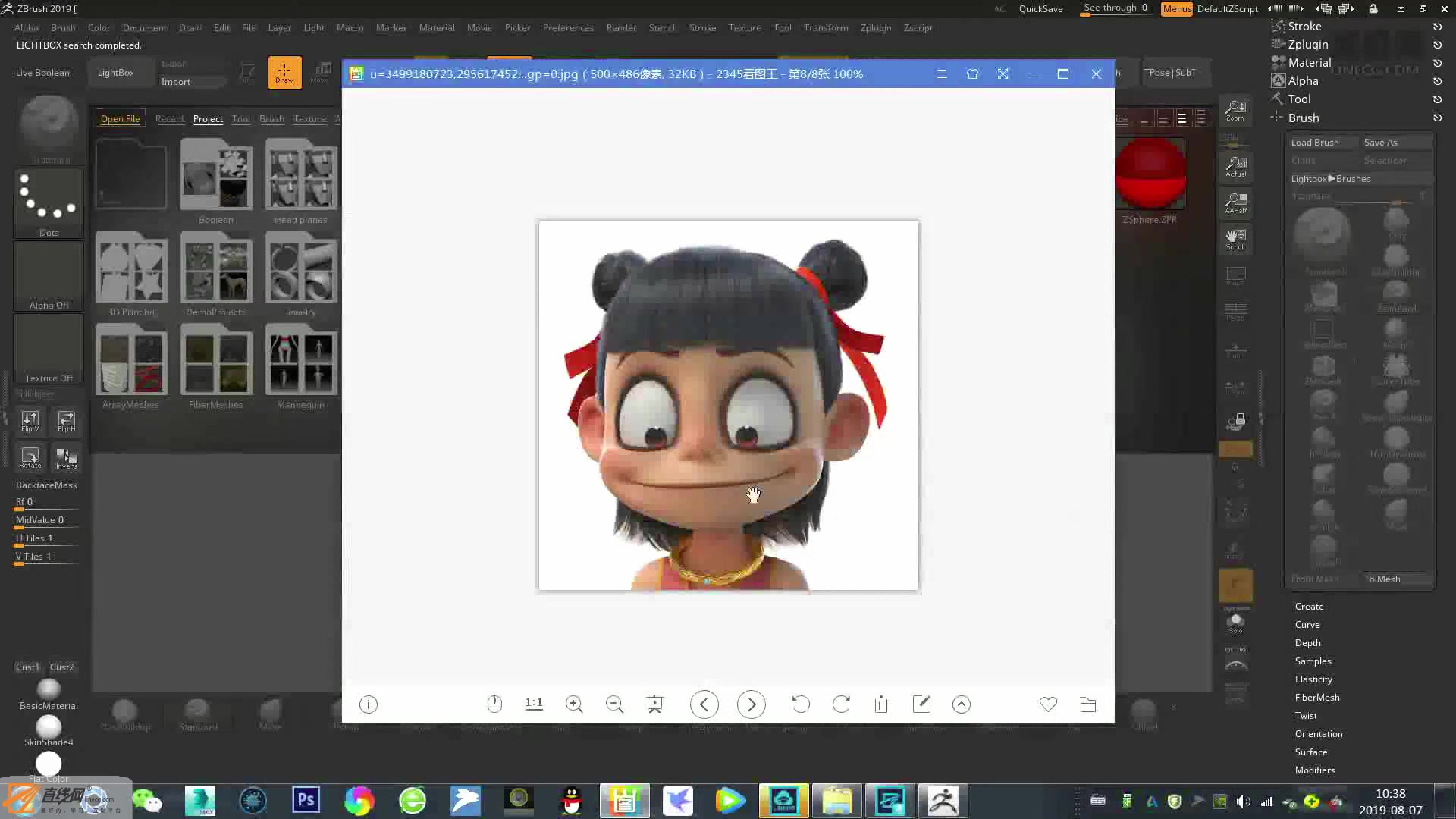This screenshot has height=819, width=1456.
Task: Expand the Modifiers section in Tool palette
Action: (x=1315, y=770)
